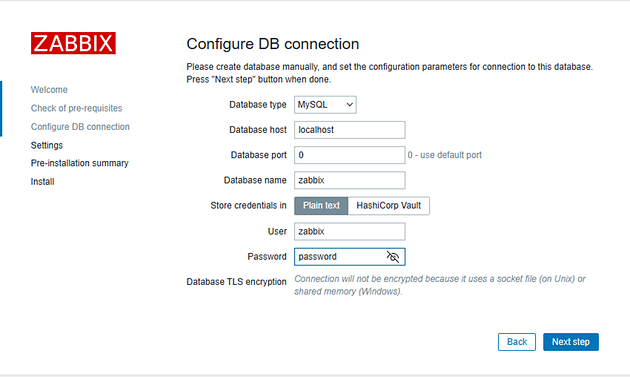Screen dimensions: 630x377
Task: Click the Zabbix logo
Action: click(x=73, y=43)
